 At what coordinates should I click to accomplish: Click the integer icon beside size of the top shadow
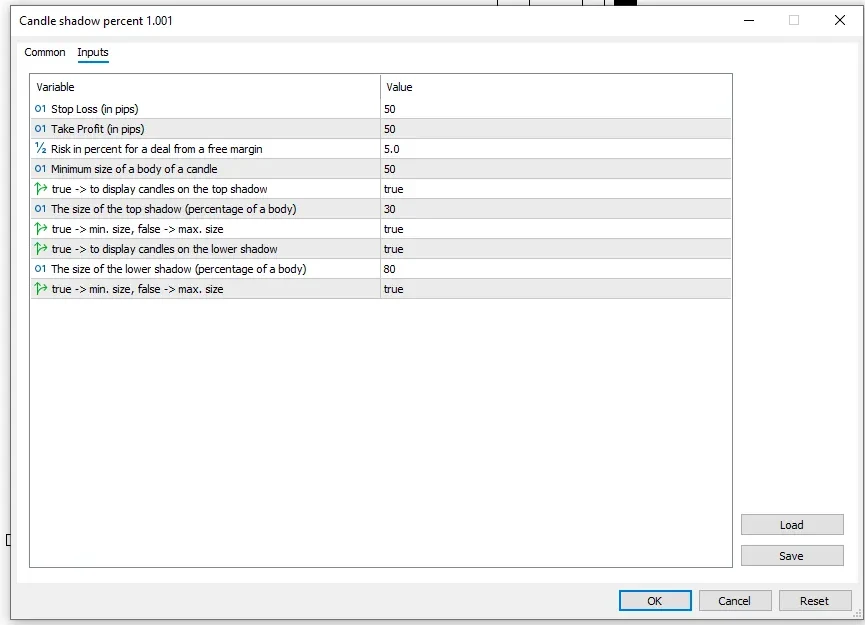[x=40, y=209]
